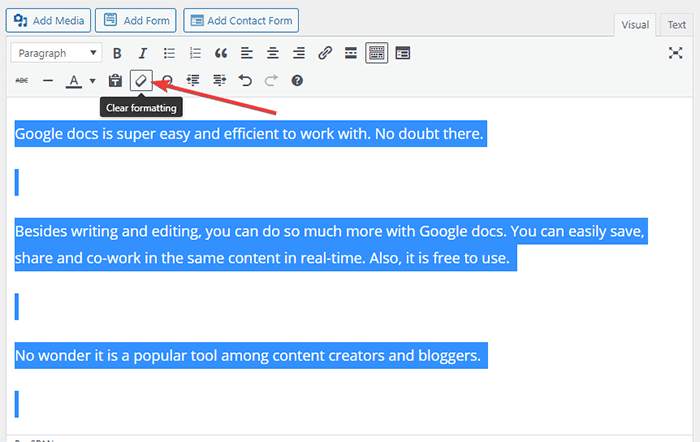Click the Add Form button

click(x=138, y=20)
